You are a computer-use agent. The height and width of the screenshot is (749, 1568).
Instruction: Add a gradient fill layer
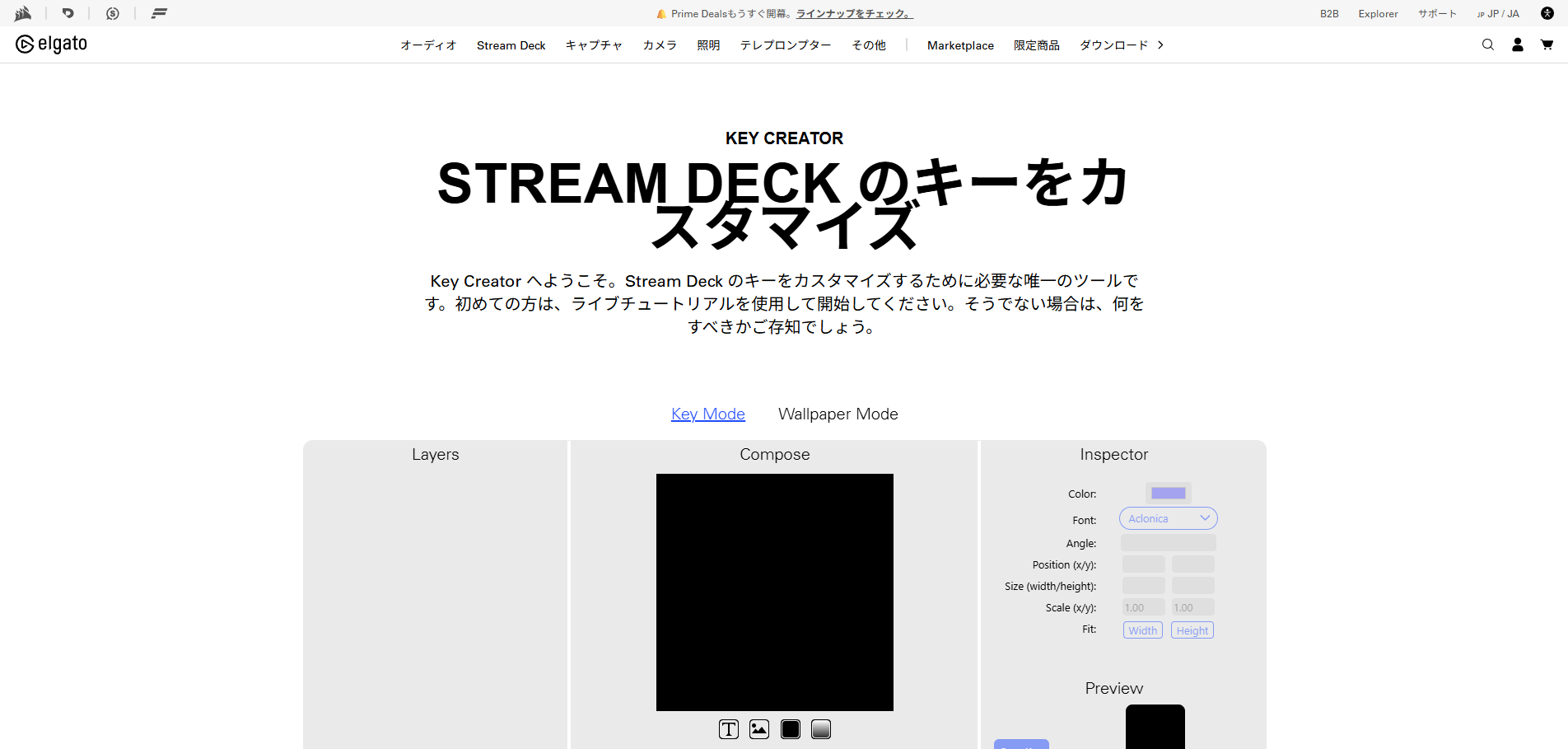pyautogui.click(x=821, y=729)
